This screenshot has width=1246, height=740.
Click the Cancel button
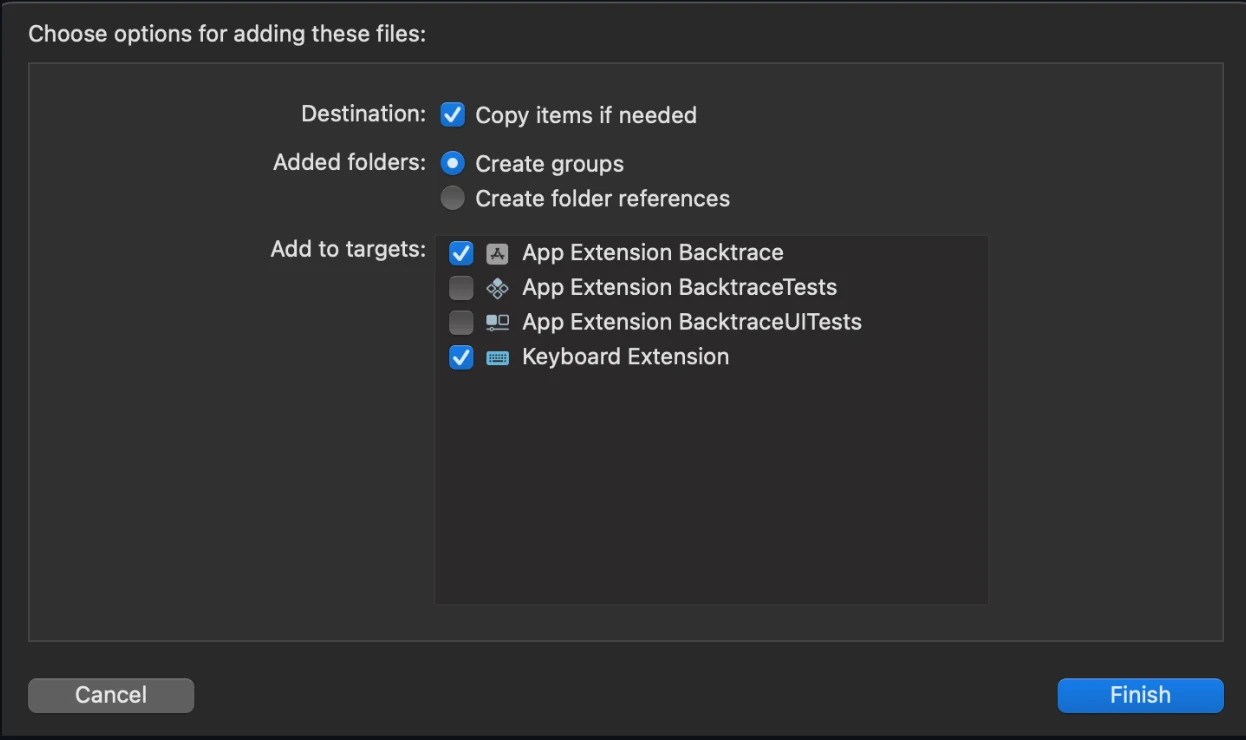pos(110,695)
